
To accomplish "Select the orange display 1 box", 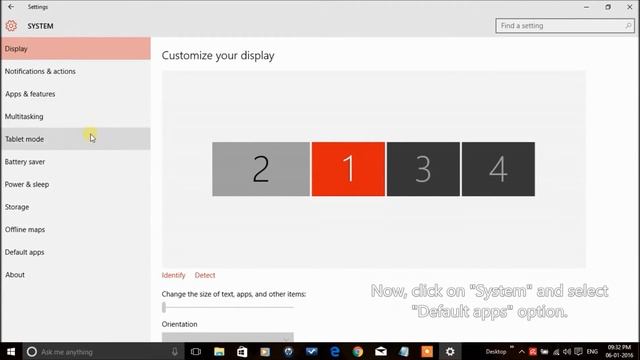I will click(x=348, y=169).
